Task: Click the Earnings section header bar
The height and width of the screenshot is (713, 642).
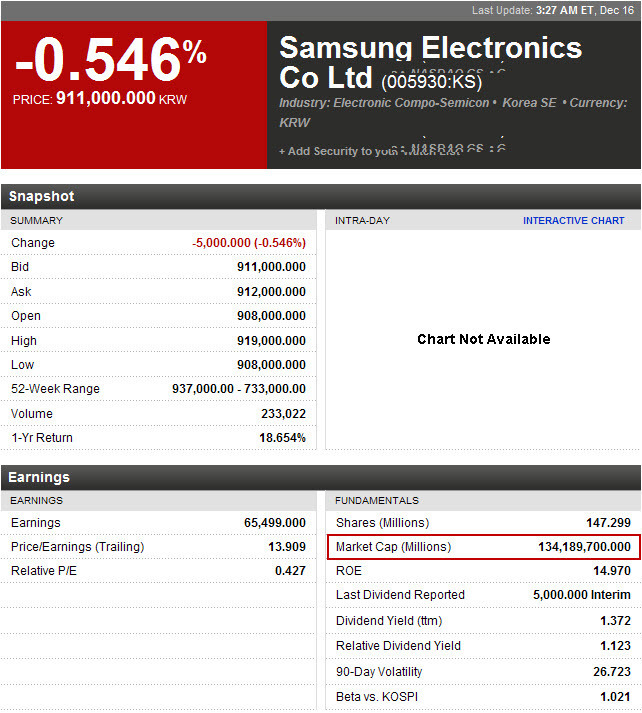Action: pos(321,477)
